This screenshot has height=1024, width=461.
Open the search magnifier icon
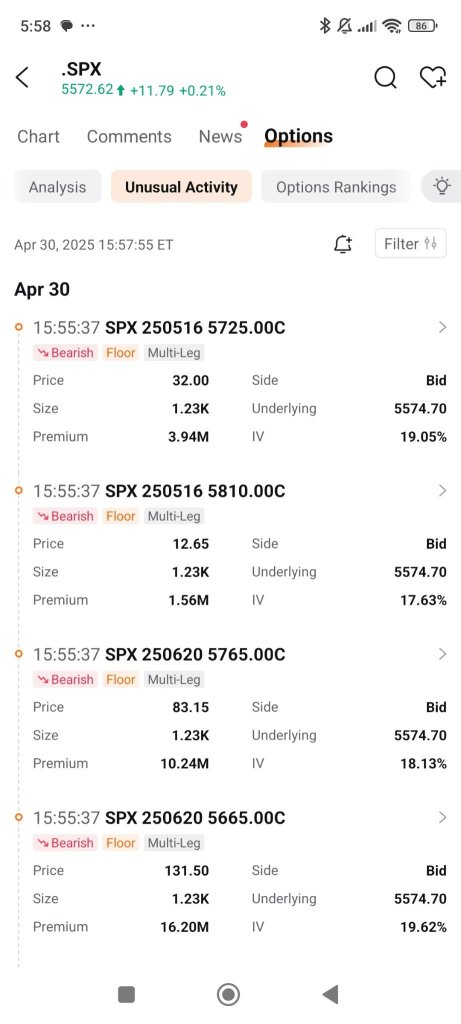point(385,78)
